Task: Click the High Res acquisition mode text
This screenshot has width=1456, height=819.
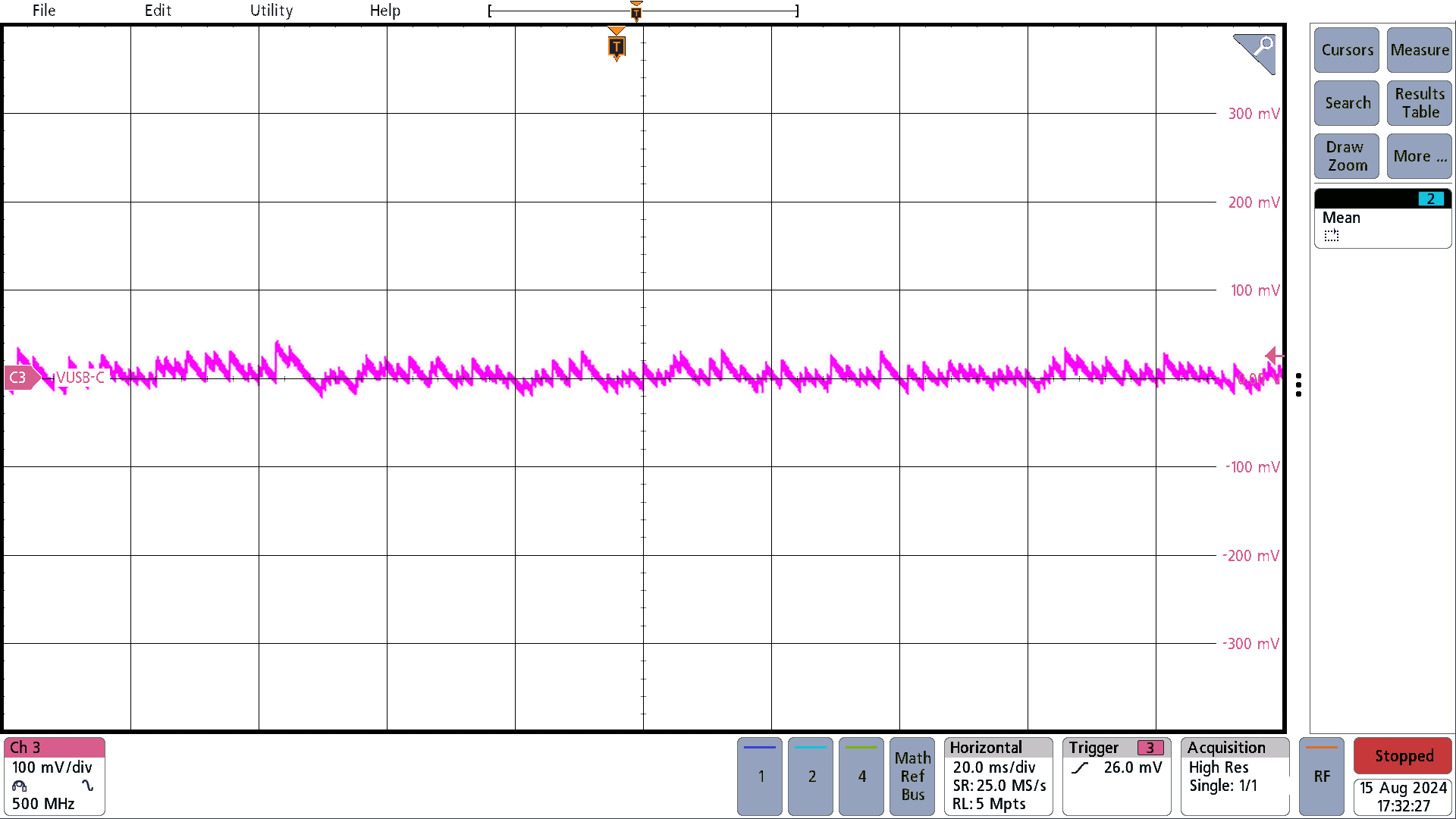Action: click(1219, 767)
